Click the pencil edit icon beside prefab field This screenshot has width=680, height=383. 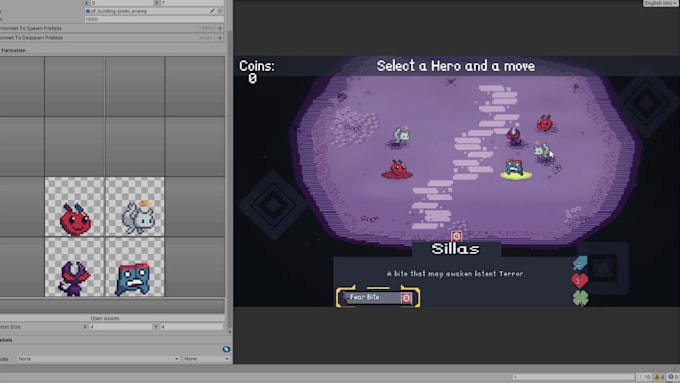pos(212,11)
